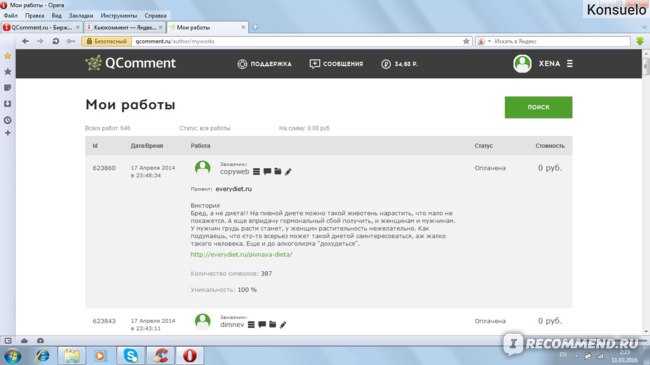
Task: Click the chat bubble icon next to copyweb
Action: point(267,171)
